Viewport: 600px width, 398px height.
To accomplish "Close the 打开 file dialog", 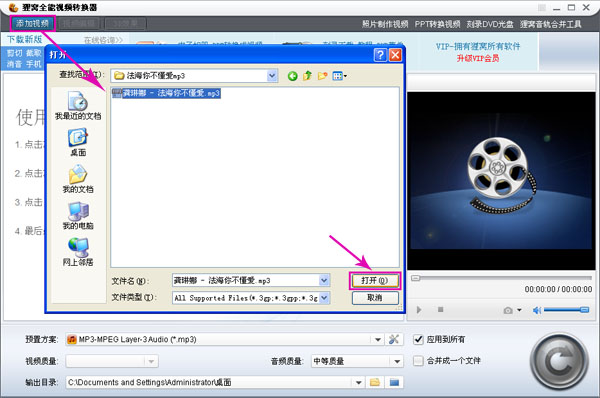I will [395, 55].
